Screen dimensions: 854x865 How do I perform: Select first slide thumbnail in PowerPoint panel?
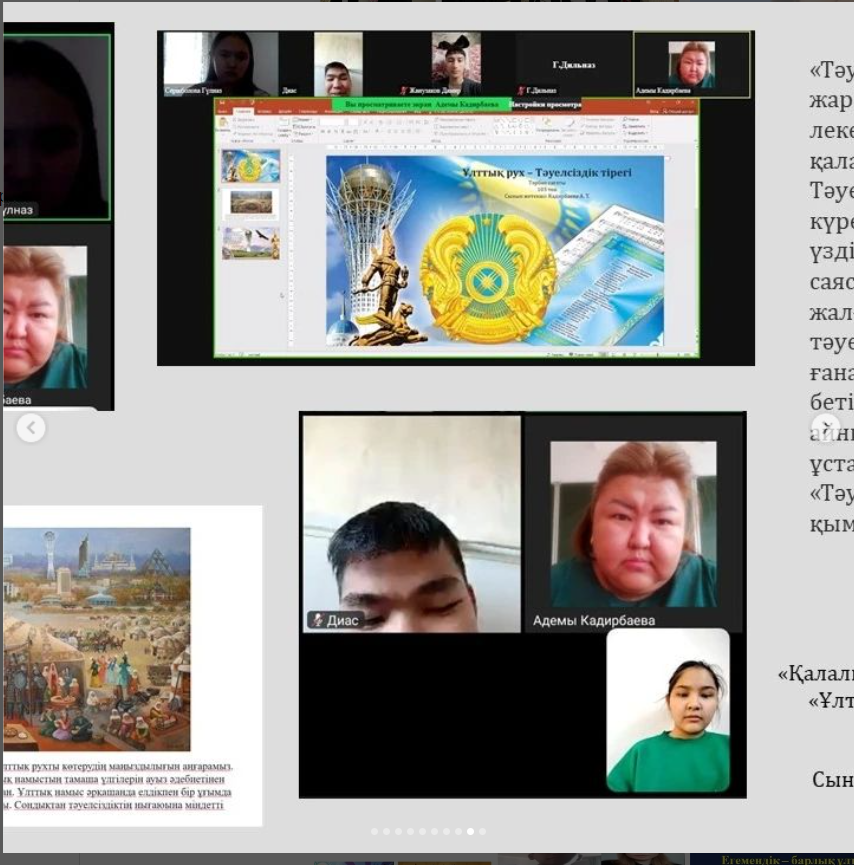[x=250, y=166]
